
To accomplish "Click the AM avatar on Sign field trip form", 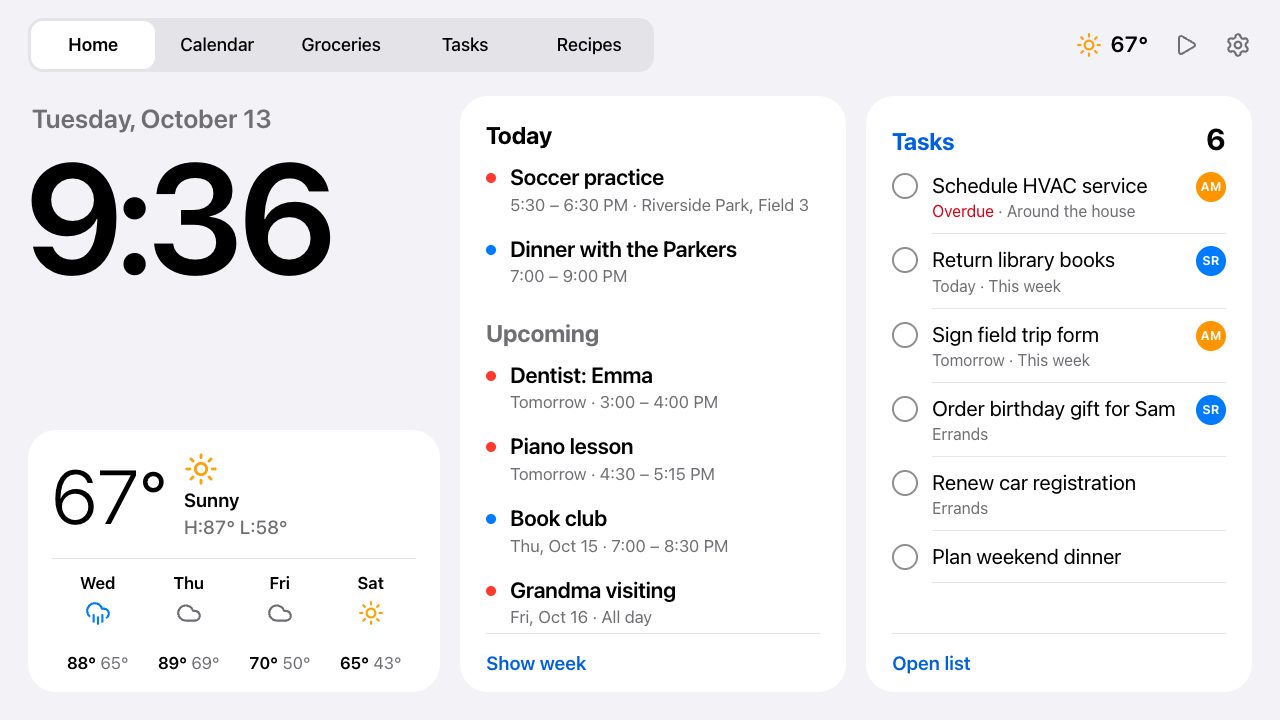I will click(1211, 336).
